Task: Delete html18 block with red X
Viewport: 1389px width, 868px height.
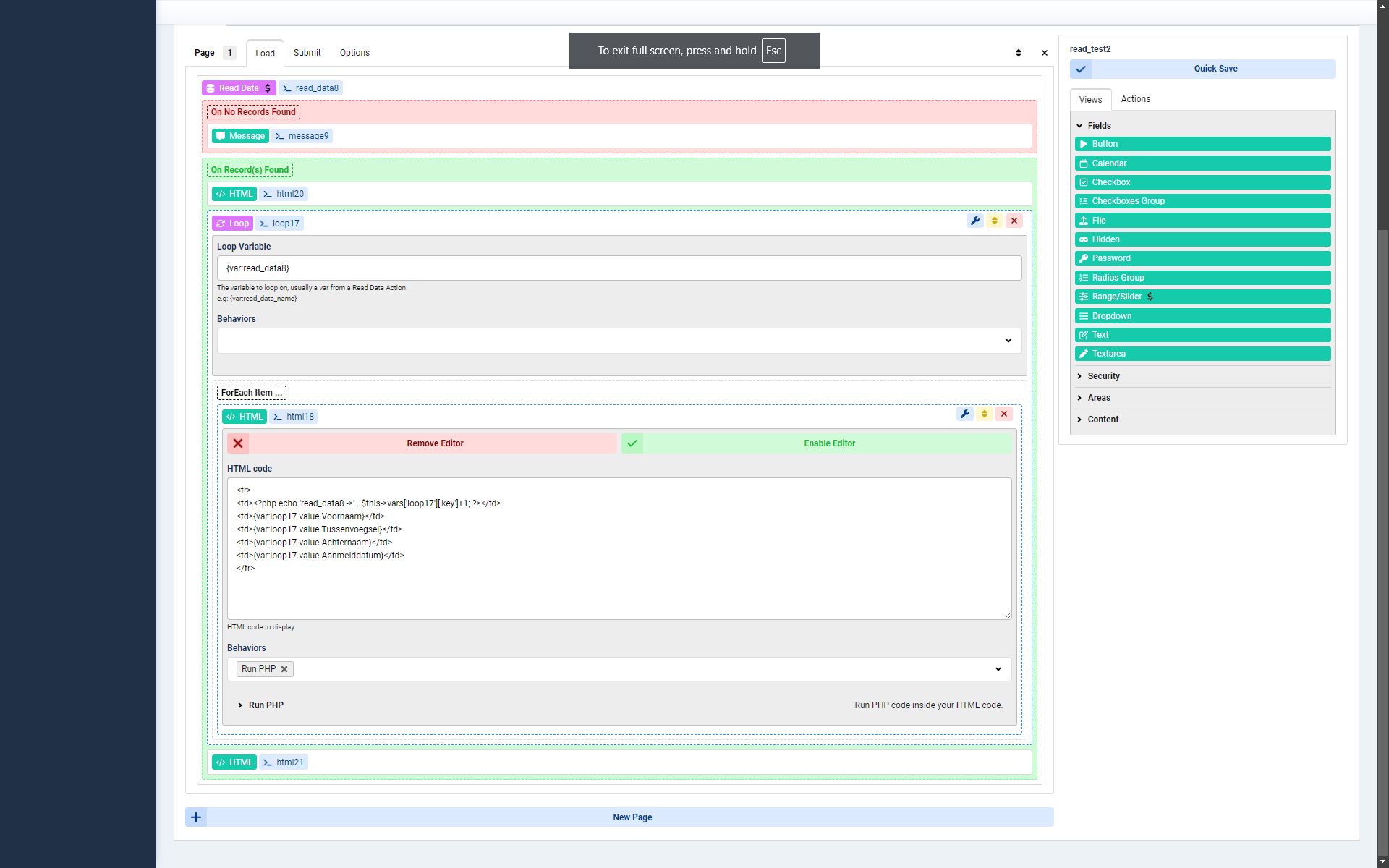Action: (x=1003, y=414)
